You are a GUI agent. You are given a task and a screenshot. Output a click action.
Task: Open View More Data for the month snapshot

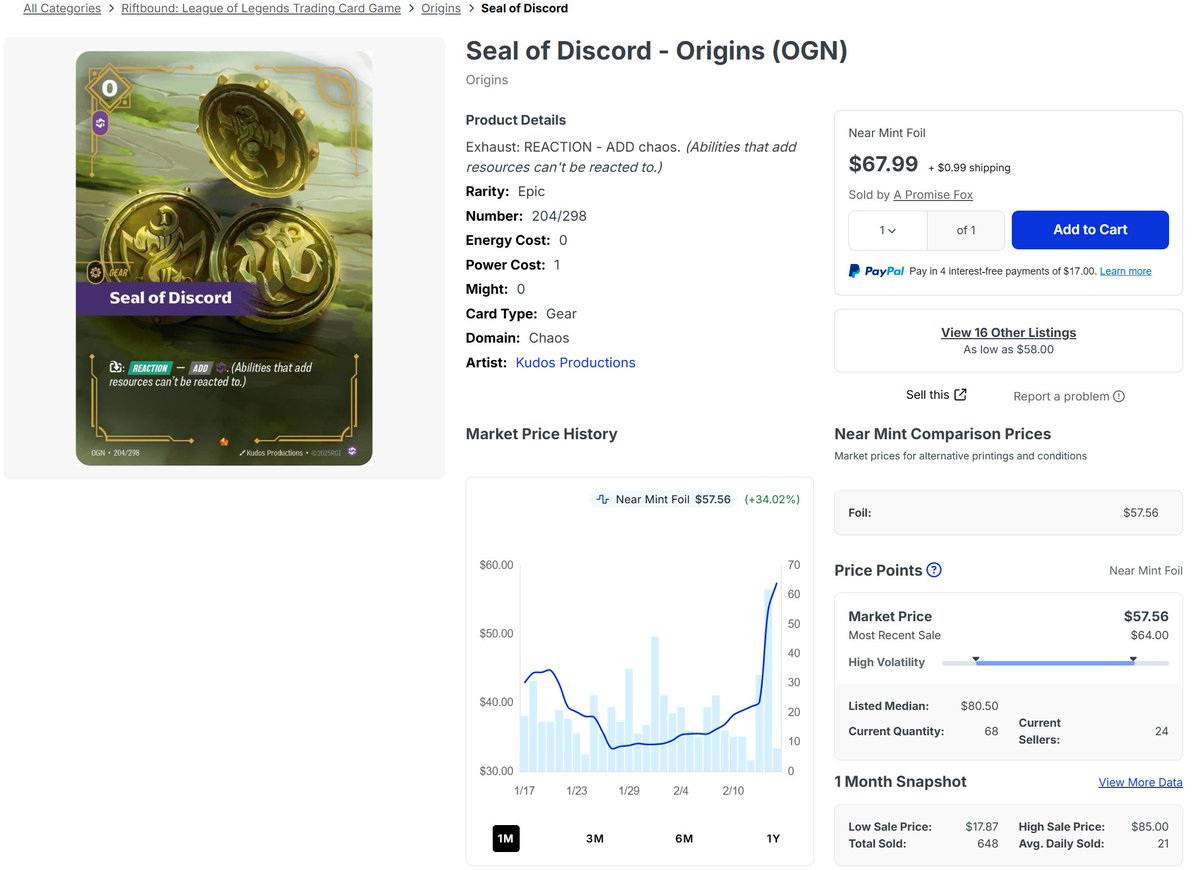[x=1140, y=782]
